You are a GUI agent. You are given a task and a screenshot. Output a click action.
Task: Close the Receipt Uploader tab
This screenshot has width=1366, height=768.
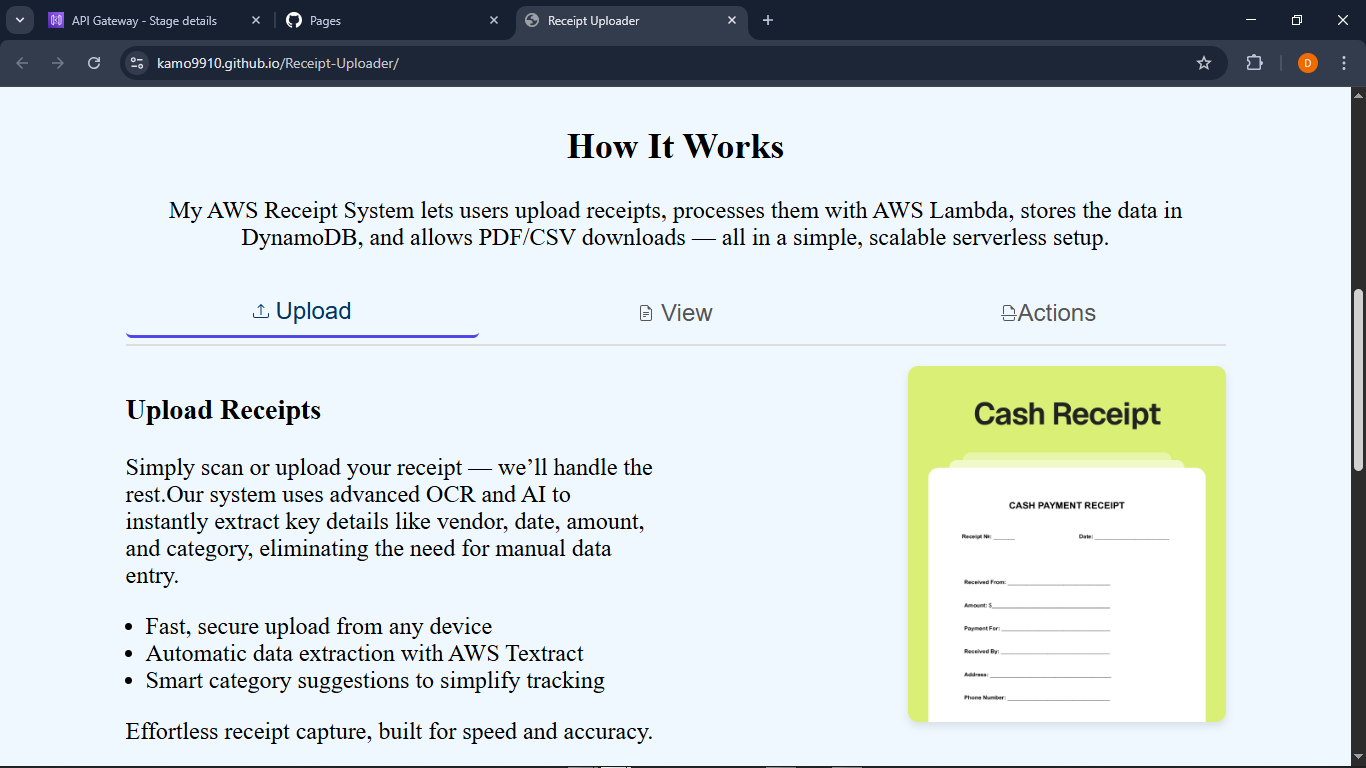point(732,20)
